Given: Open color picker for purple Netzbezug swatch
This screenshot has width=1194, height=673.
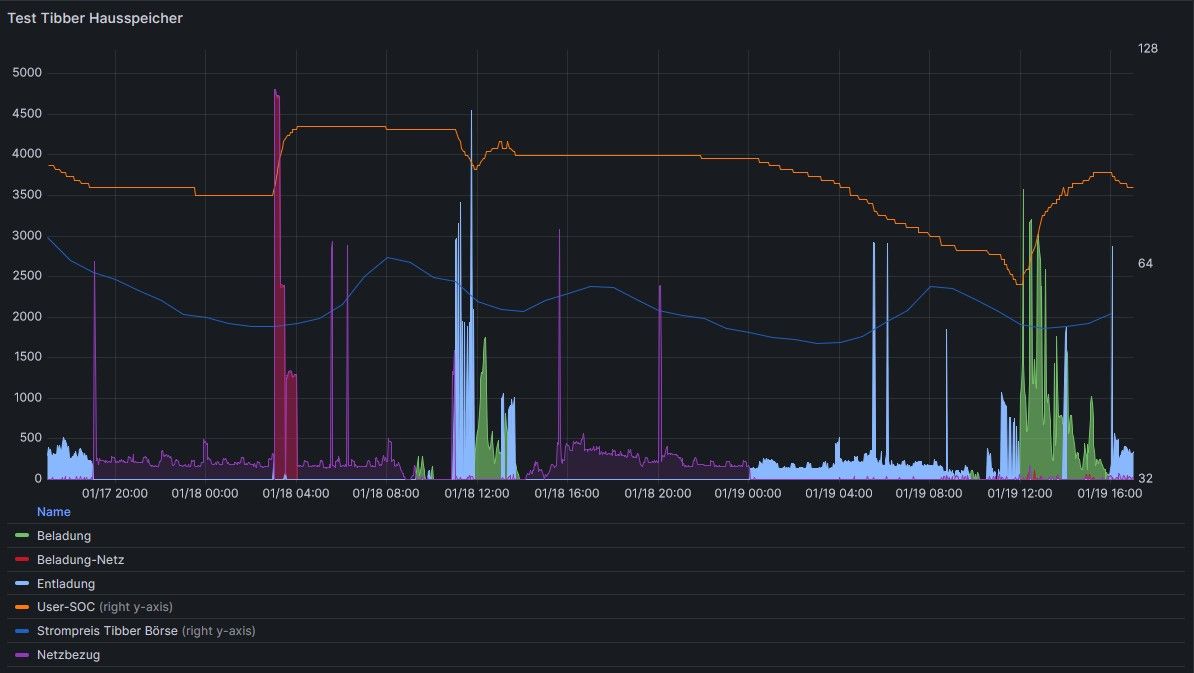Looking at the screenshot, I should click(22, 655).
